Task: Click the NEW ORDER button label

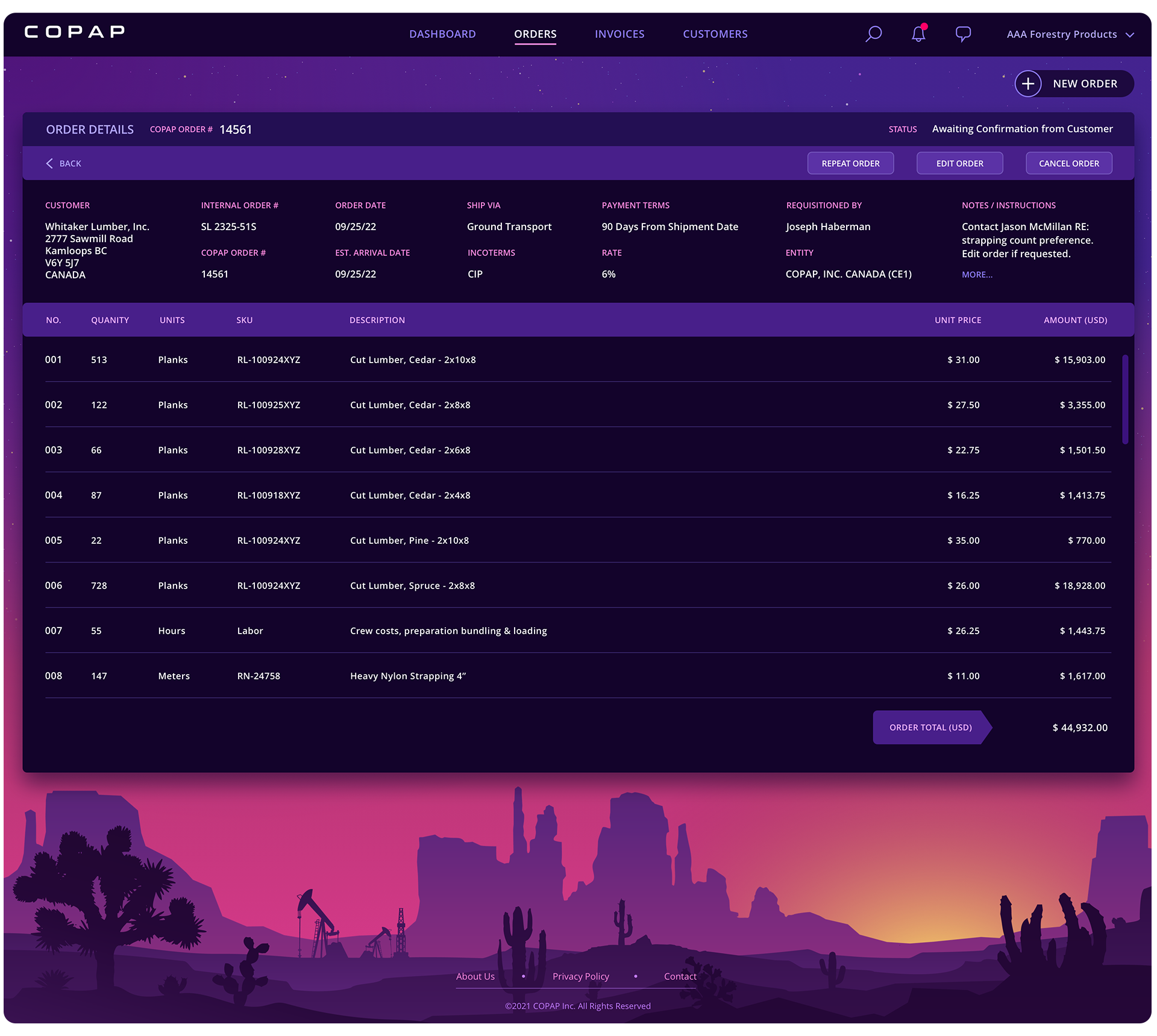Action: pos(1085,84)
